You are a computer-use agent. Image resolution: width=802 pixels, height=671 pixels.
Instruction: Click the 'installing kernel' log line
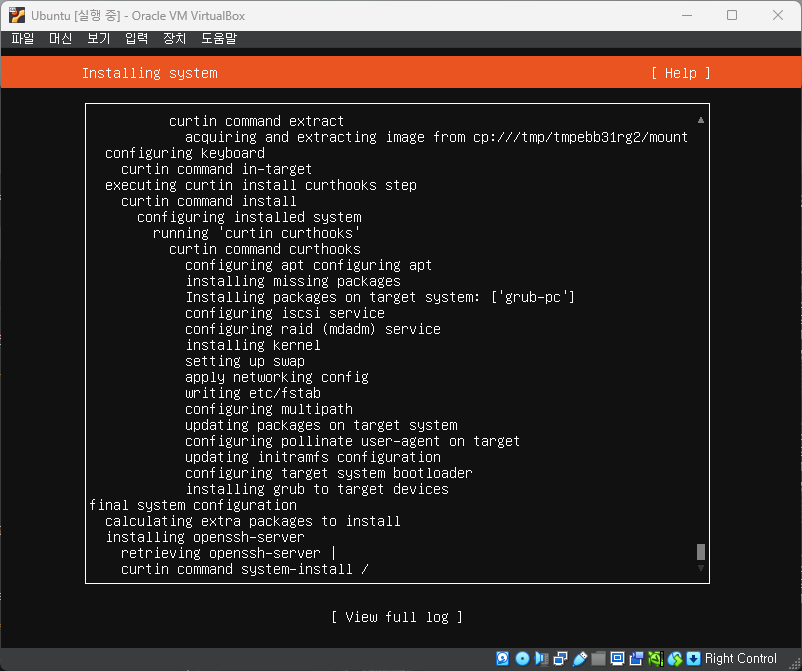(253, 345)
